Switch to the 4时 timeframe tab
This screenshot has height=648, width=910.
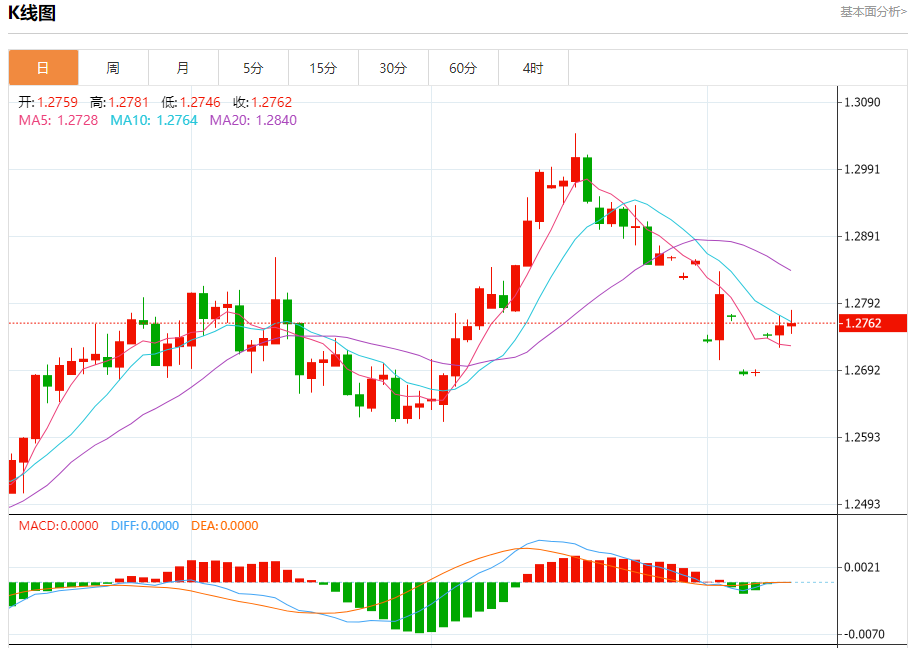(533, 68)
